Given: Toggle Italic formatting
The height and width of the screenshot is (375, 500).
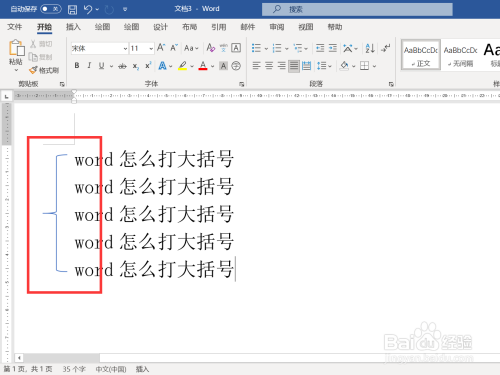Looking at the screenshot, I should tap(89, 66).
